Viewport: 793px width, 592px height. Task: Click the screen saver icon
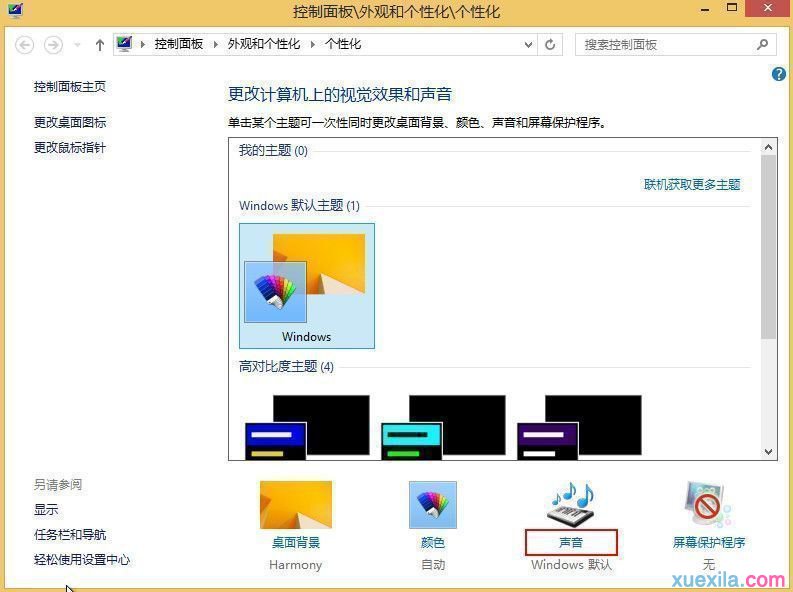[708, 505]
